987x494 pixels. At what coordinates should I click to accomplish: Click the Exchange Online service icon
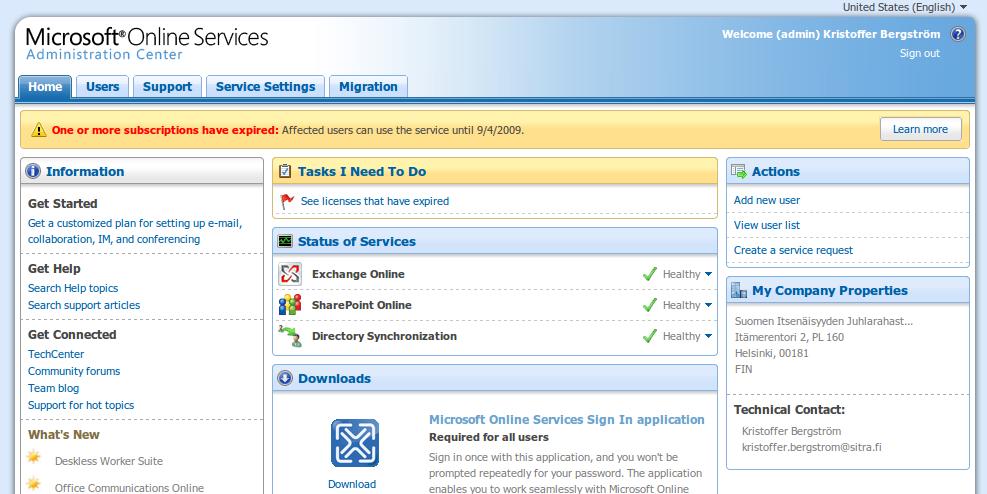tap(290, 274)
